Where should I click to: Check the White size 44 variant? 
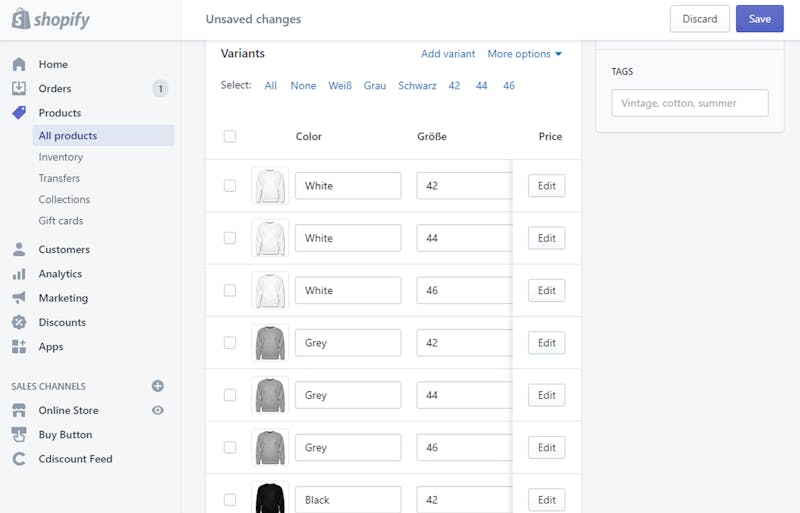click(230, 238)
